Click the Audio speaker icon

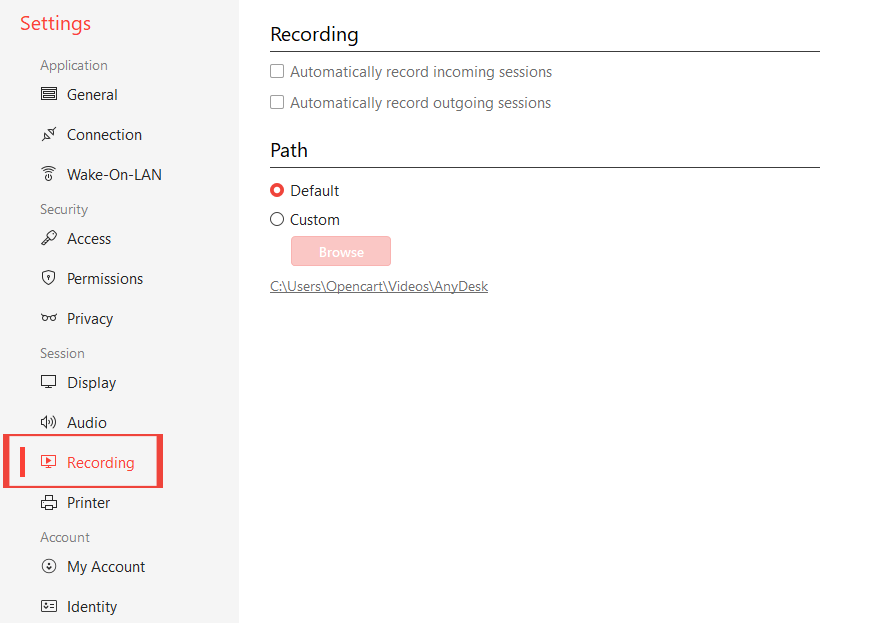click(x=49, y=423)
